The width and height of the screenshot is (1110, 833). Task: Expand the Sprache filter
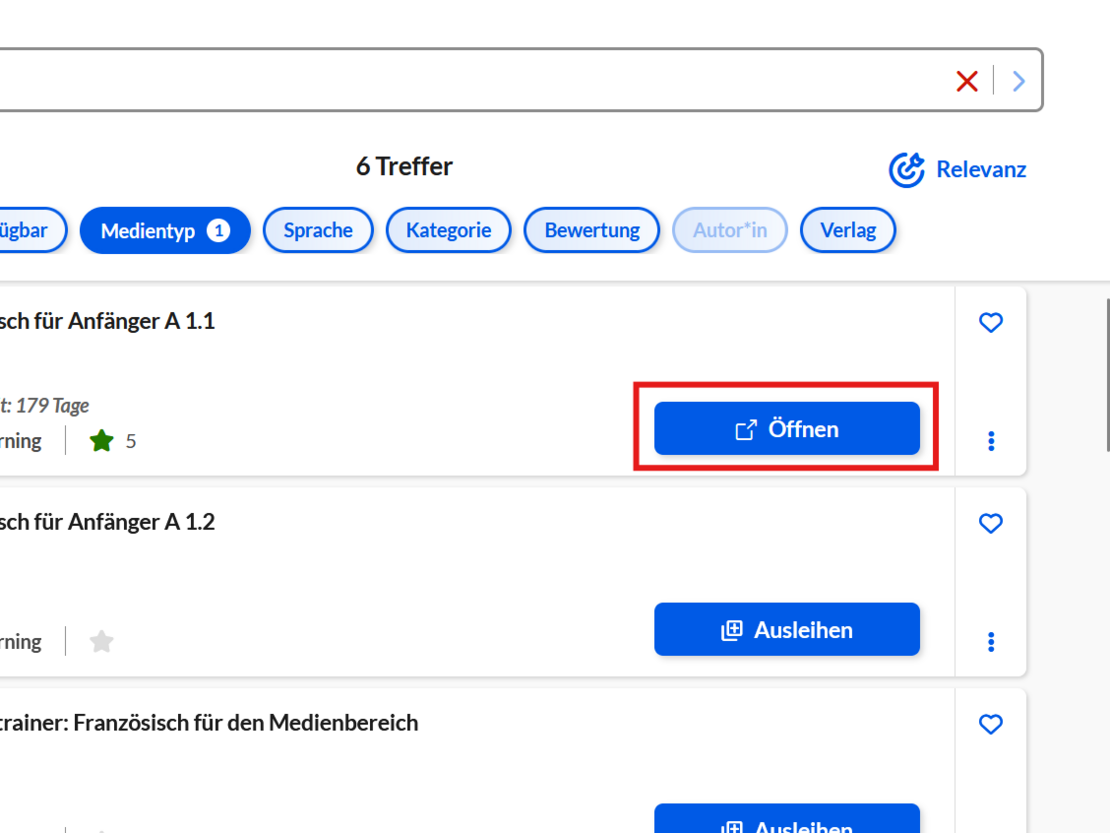(x=318, y=230)
